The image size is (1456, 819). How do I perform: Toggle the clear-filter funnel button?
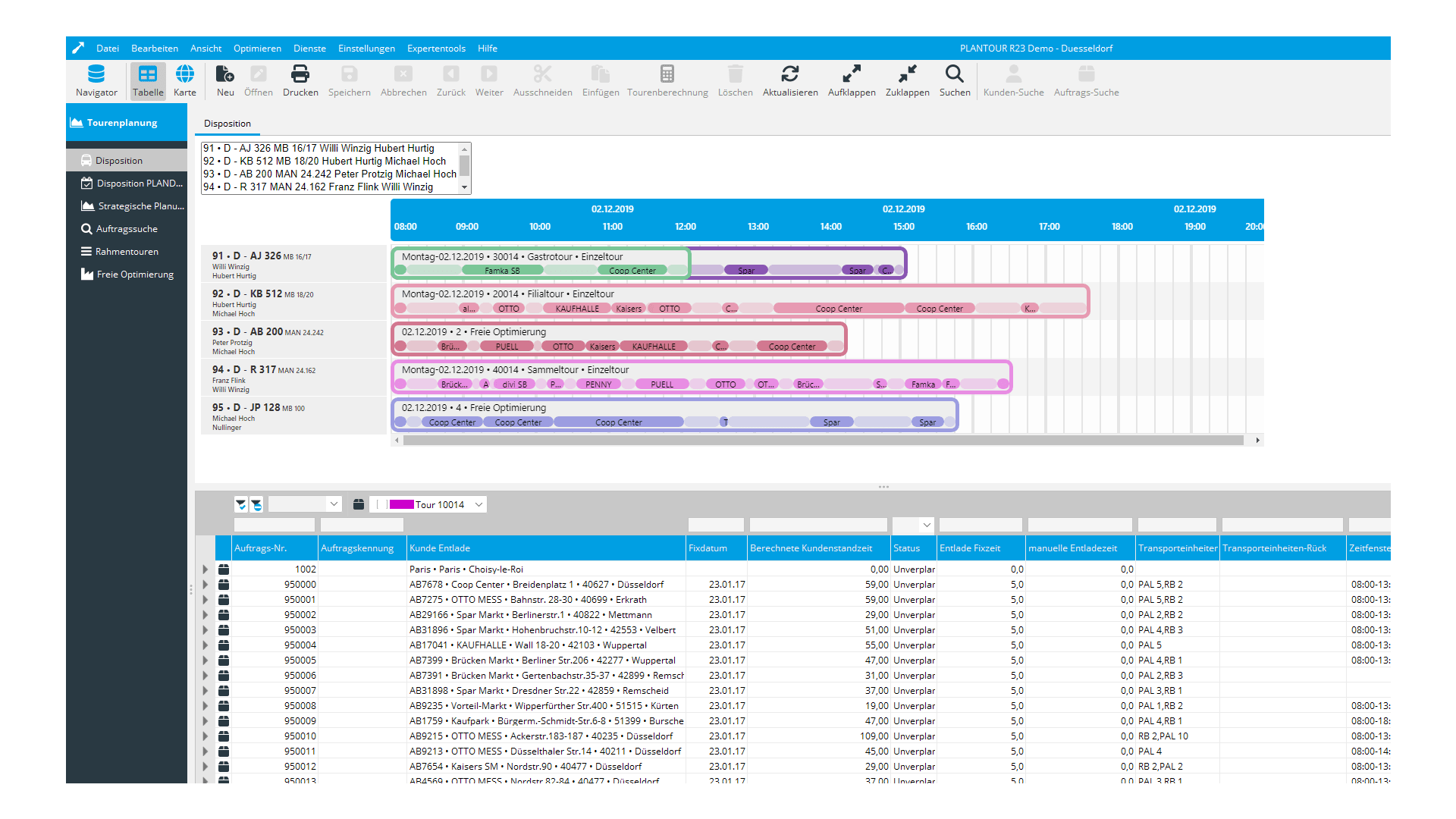tap(256, 504)
